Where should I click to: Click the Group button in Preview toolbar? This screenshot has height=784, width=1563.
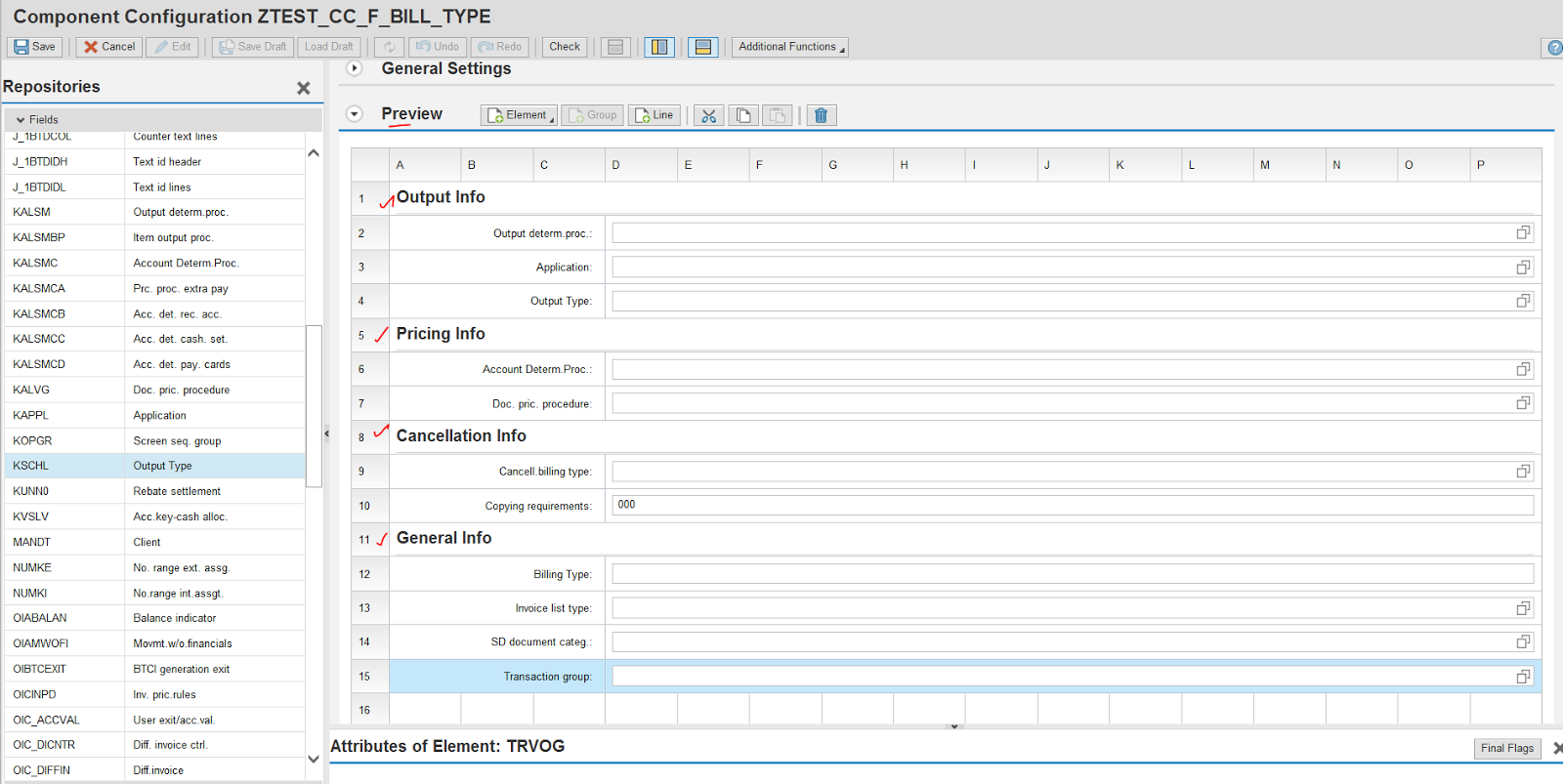593,115
